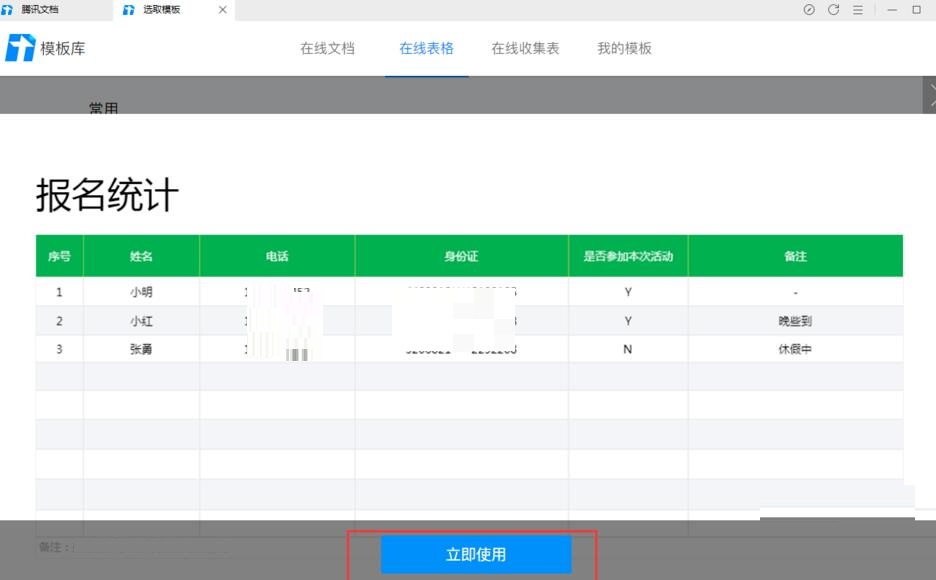Open the 在线文档 section

[328, 47]
